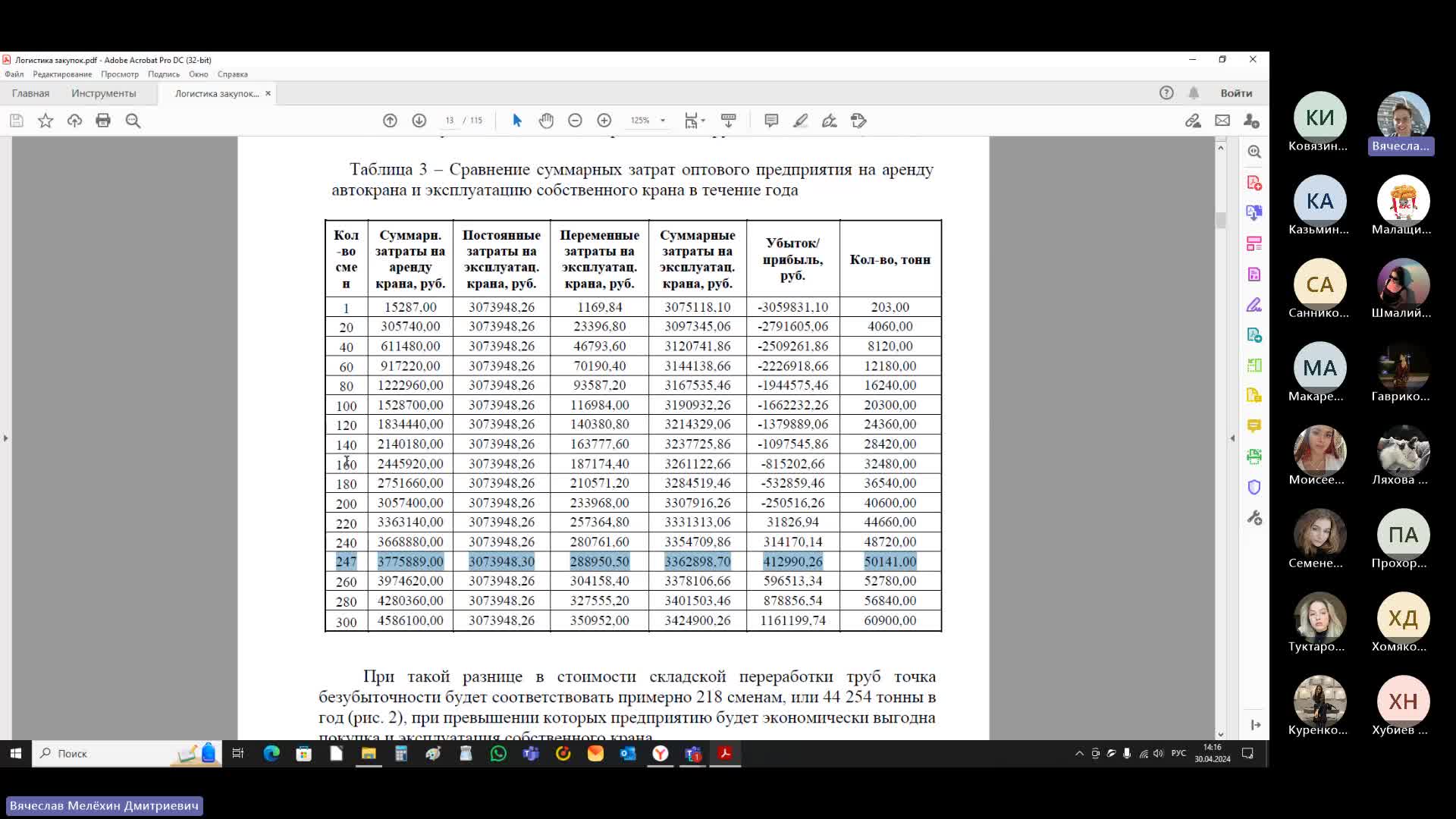Viewport: 1456px width, 819px height.
Task: Open Organize Pages tool in right panel
Action: point(1254,243)
